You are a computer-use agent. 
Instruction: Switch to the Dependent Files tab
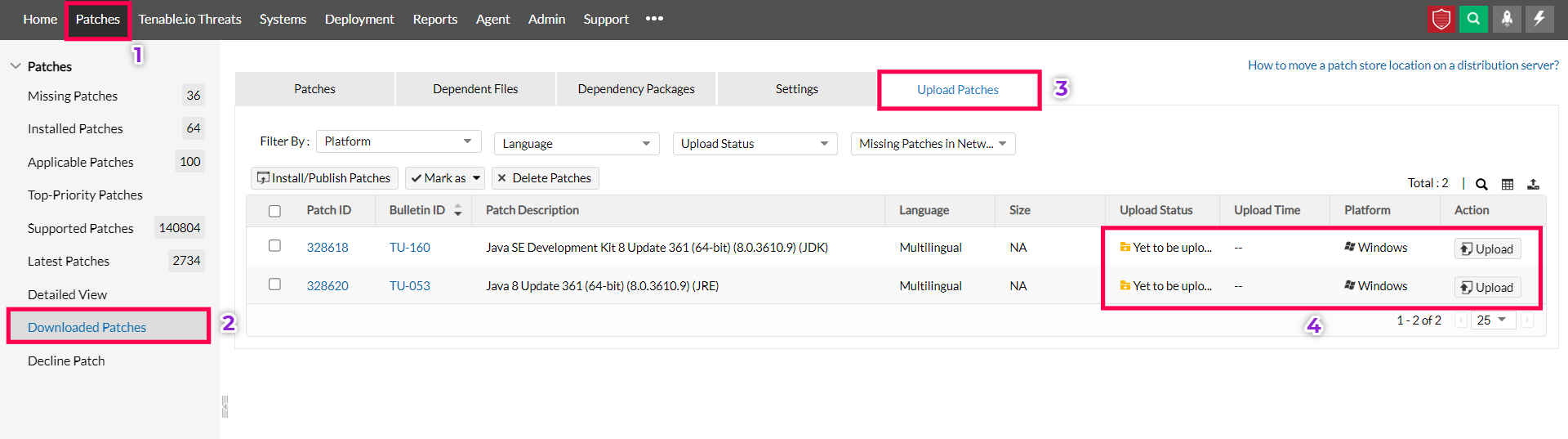click(x=475, y=89)
